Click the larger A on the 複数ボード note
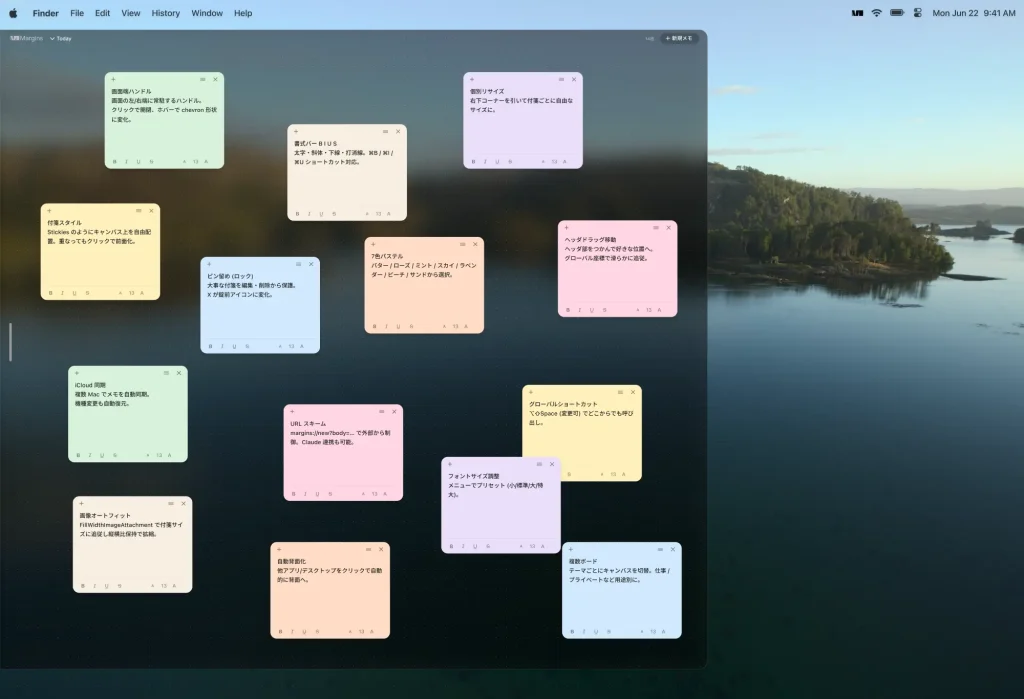The width and height of the screenshot is (1024, 699). tap(664, 632)
